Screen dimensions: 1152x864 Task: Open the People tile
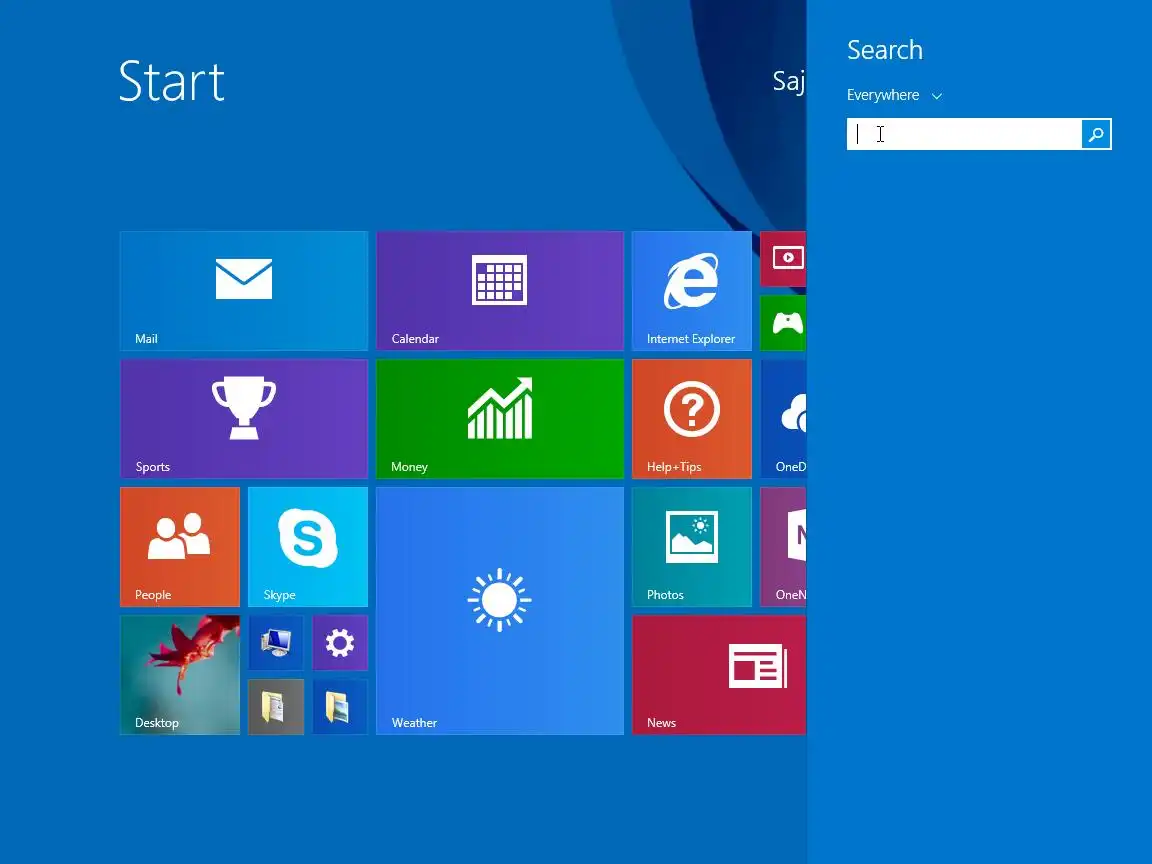point(180,547)
